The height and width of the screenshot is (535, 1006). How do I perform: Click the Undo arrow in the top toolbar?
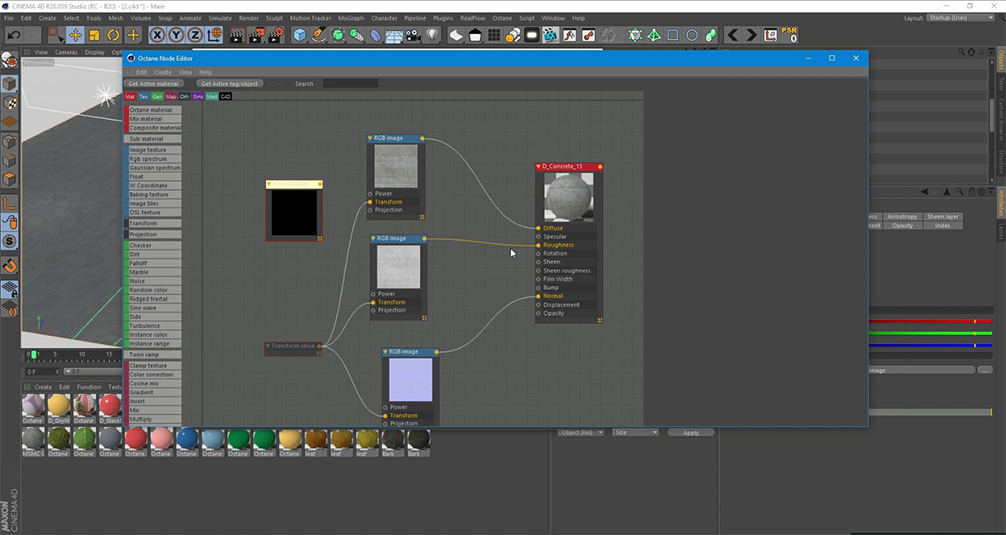tap(13, 35)
